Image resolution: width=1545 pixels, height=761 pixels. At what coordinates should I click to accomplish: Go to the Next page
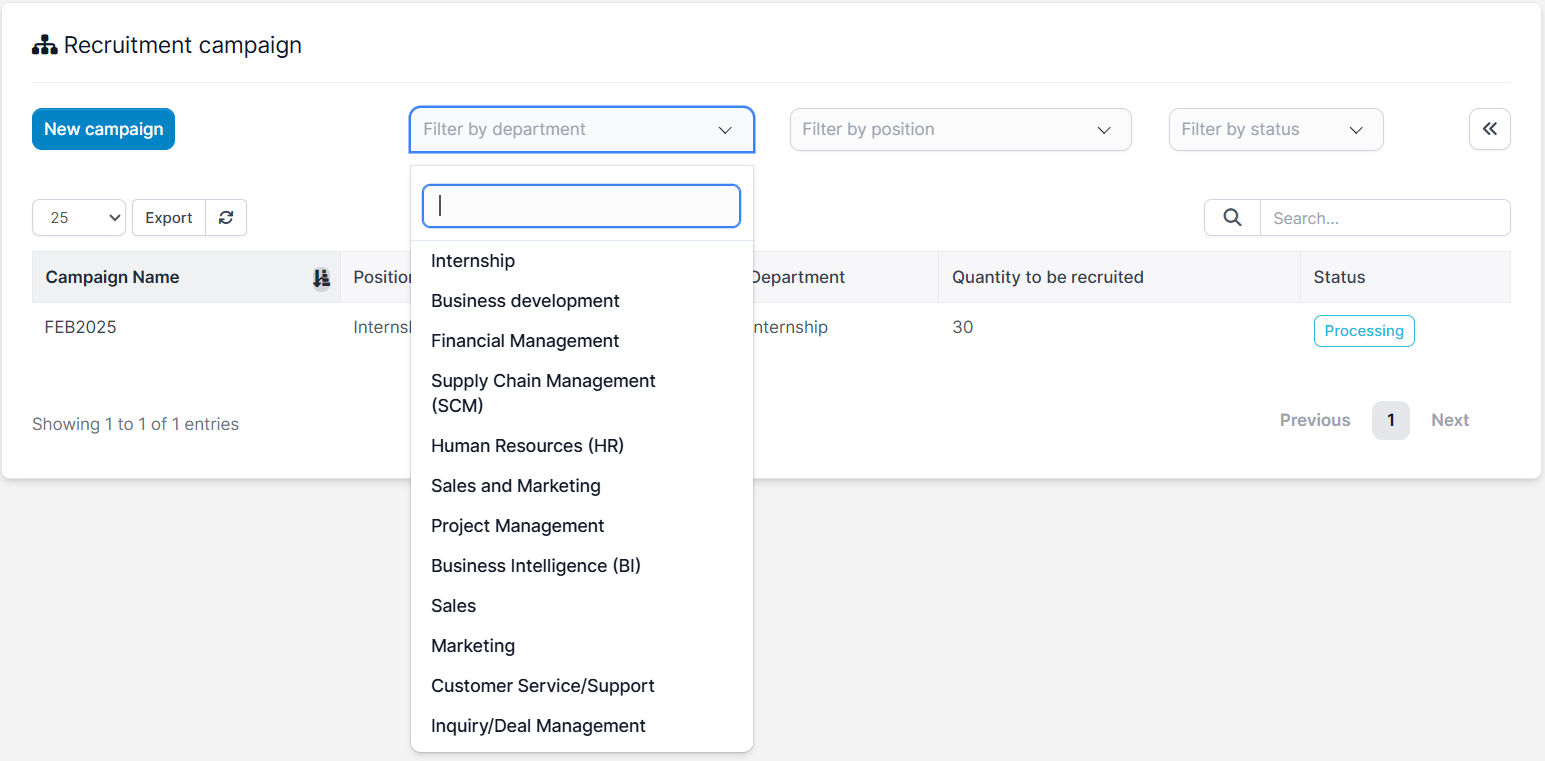click(x=1449, y=421)
